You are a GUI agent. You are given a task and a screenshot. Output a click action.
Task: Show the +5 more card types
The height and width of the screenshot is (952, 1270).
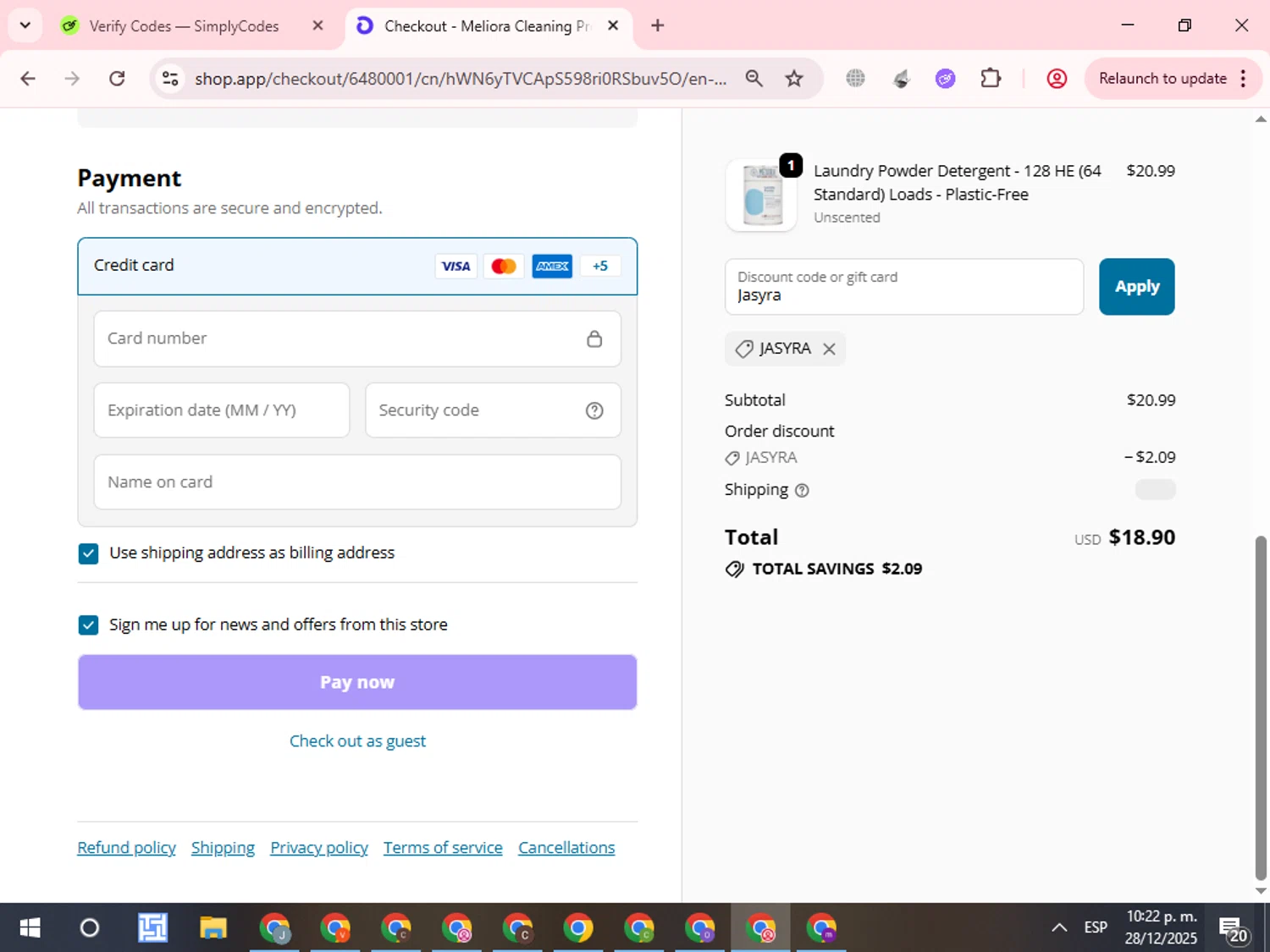(x=600, y=266)
